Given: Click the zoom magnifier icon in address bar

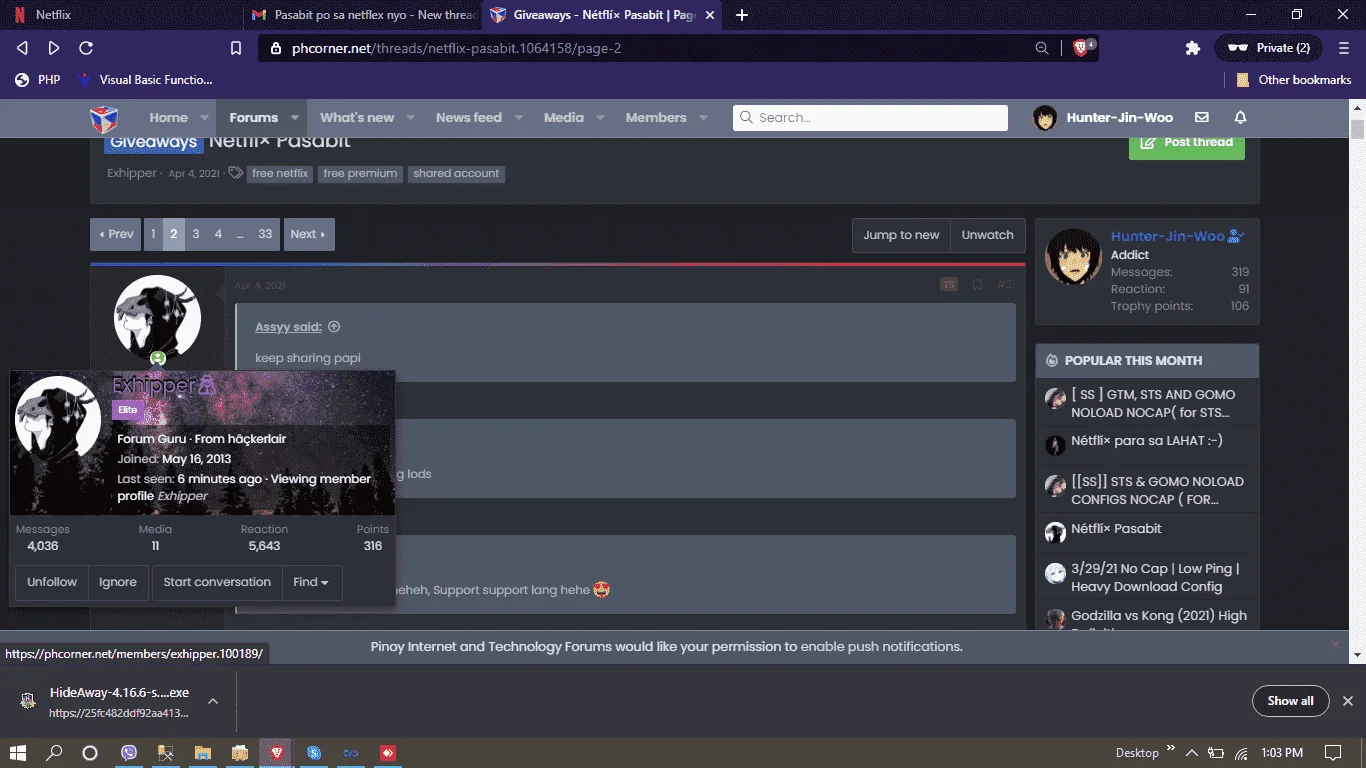Looking at the screenshot, I should click(x=1042, y=48).
